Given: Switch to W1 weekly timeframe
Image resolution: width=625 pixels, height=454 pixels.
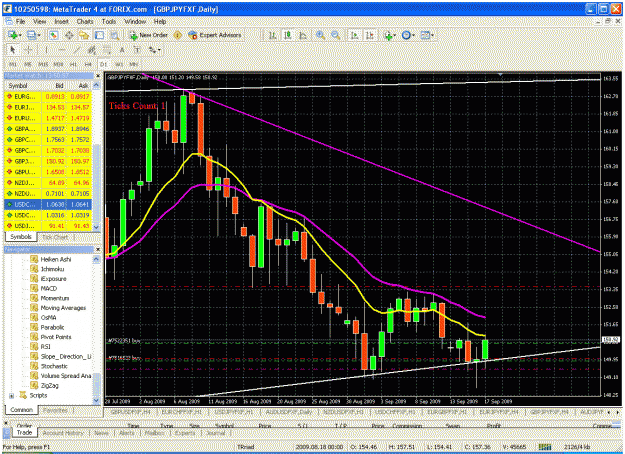Looking at the screenshot, I should coord(118,64).
